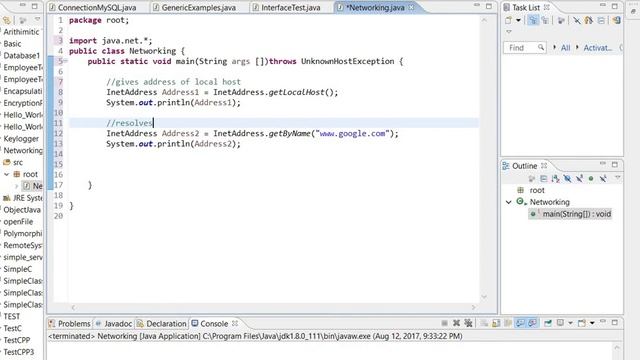
Task: Open the Declaration tab
Action: point(162,324)
